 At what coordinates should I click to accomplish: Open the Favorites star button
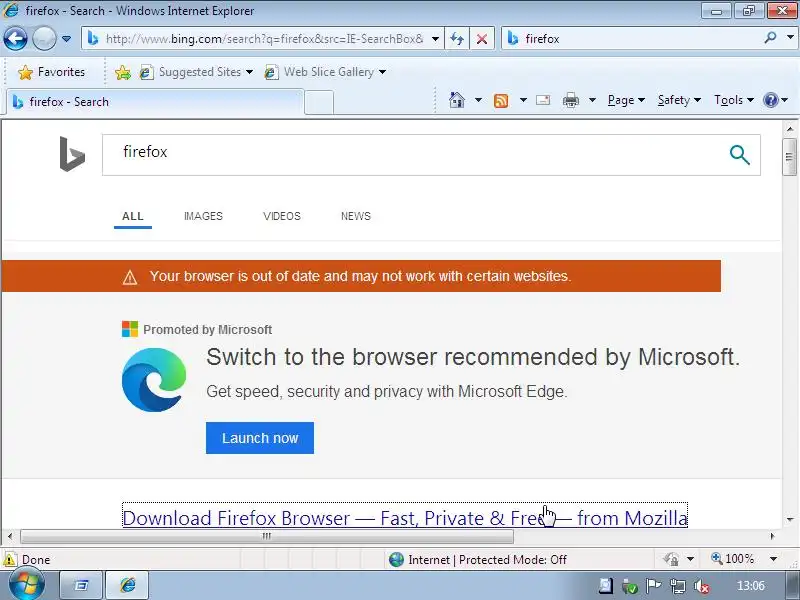(x=51, y=72)
